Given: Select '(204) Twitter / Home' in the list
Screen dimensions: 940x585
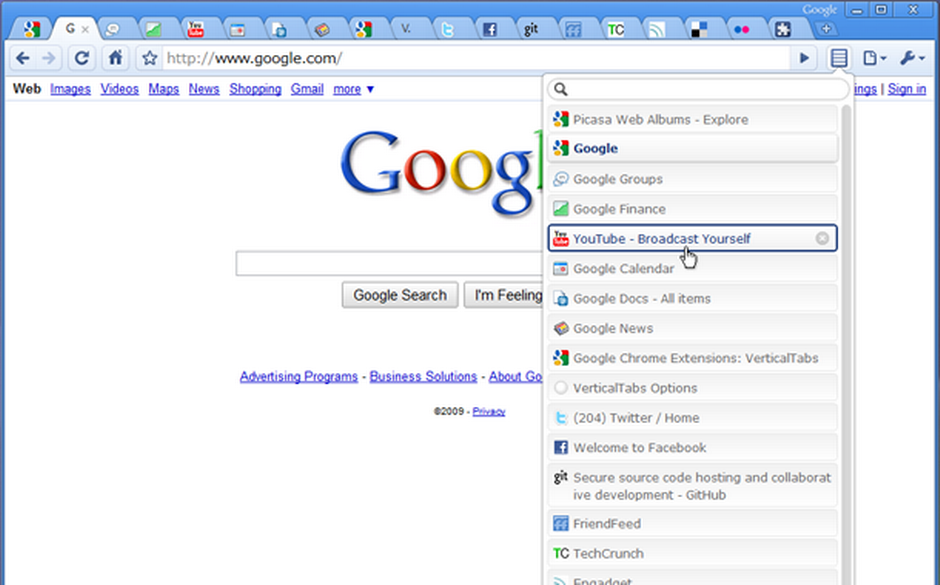Looking at the screenshot, I should [x=692, y=418].
